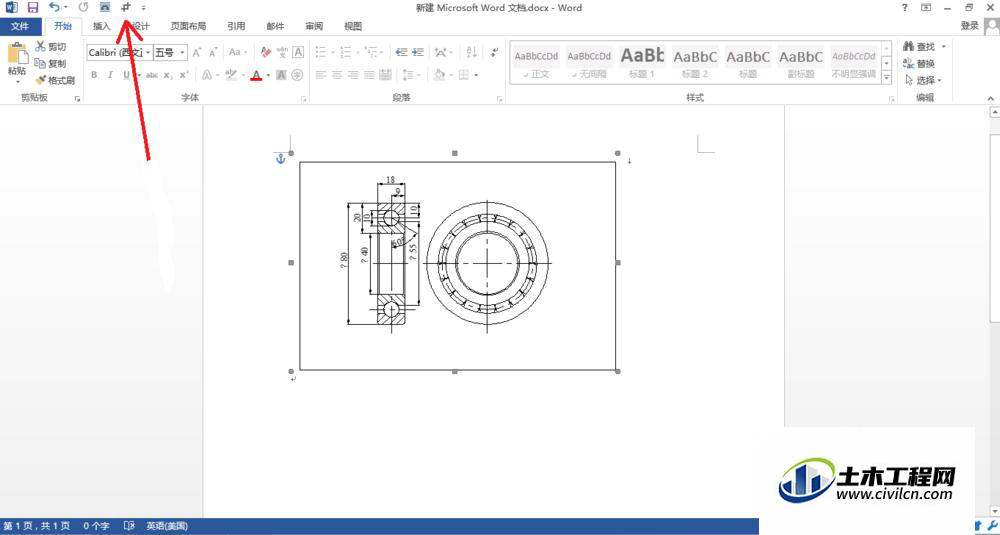Switch to the View (视图) tab
This screenshot has width=1000, height=535.
coord(353,26)
